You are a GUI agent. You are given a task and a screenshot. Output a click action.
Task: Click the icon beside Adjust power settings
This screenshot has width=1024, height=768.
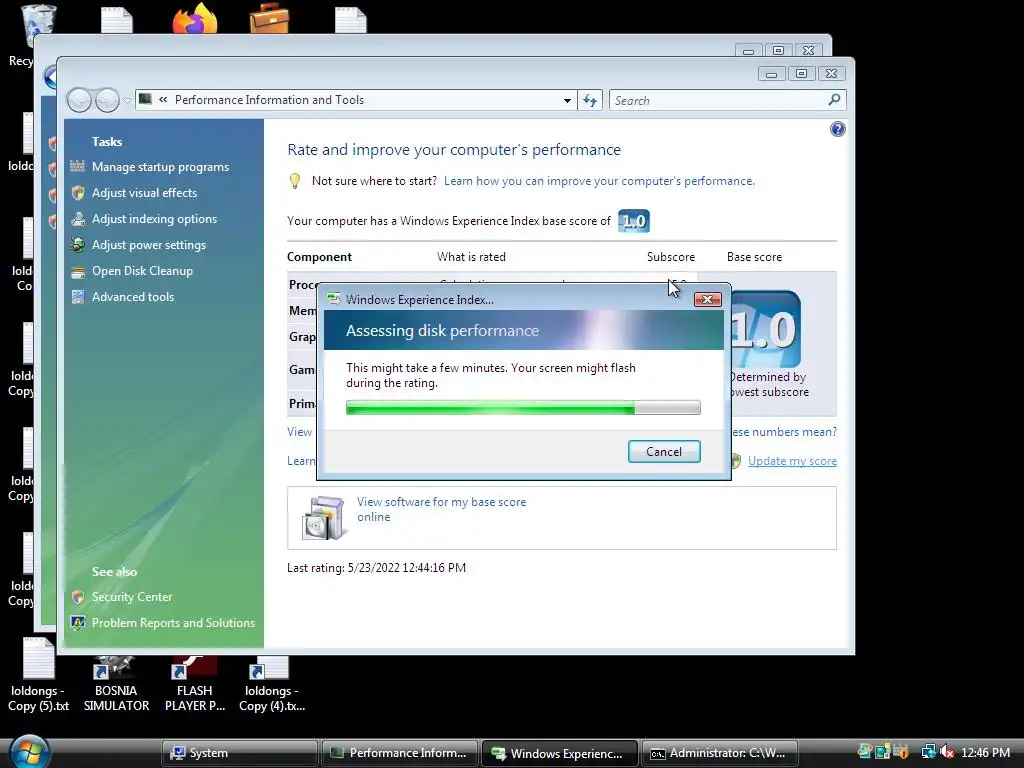[78, 245]
